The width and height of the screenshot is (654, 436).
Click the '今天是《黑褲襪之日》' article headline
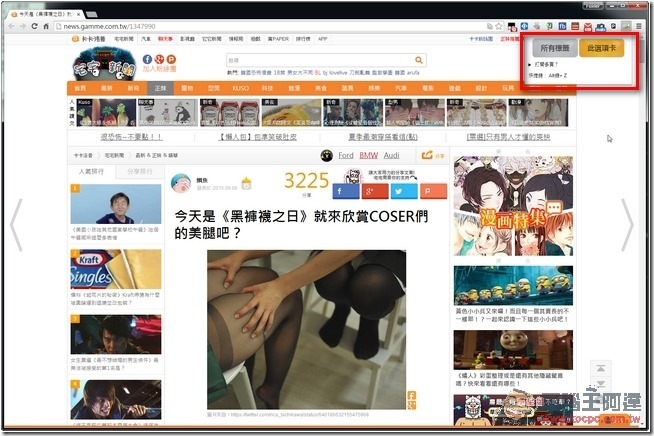(x=301, y=224)
